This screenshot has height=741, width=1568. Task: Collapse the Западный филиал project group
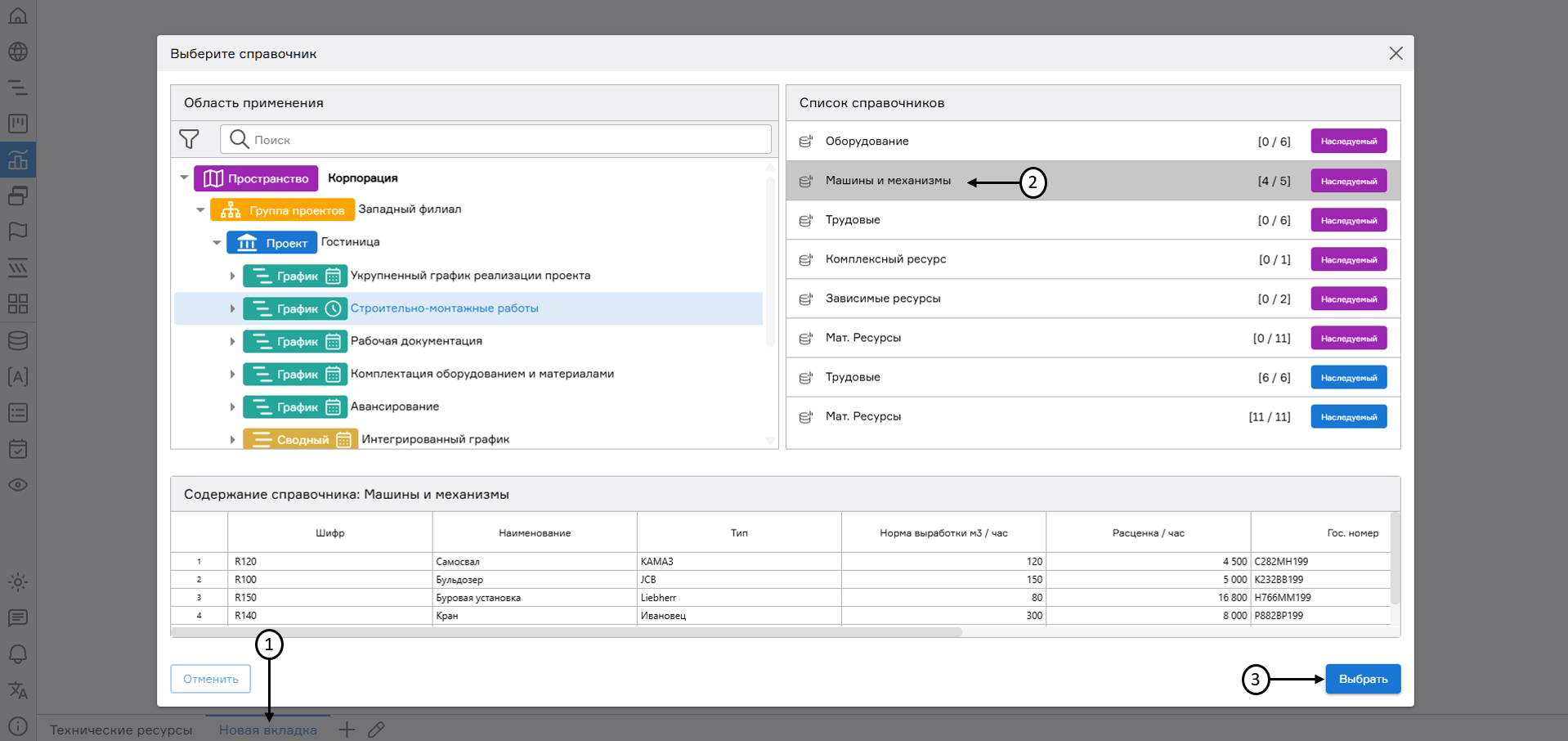coord(200,210)
